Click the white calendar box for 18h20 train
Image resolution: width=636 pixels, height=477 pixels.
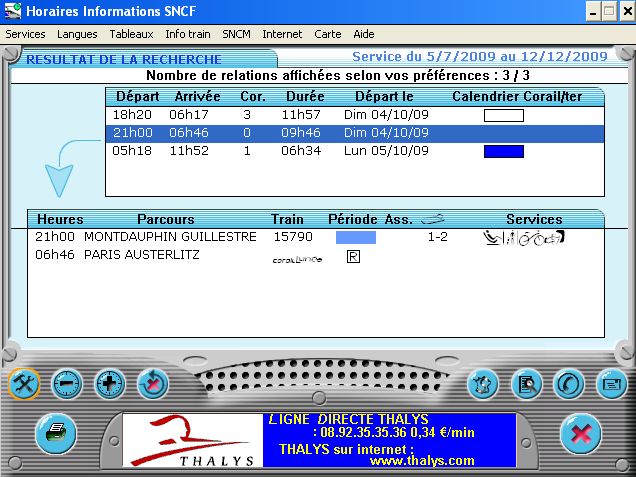503,115
